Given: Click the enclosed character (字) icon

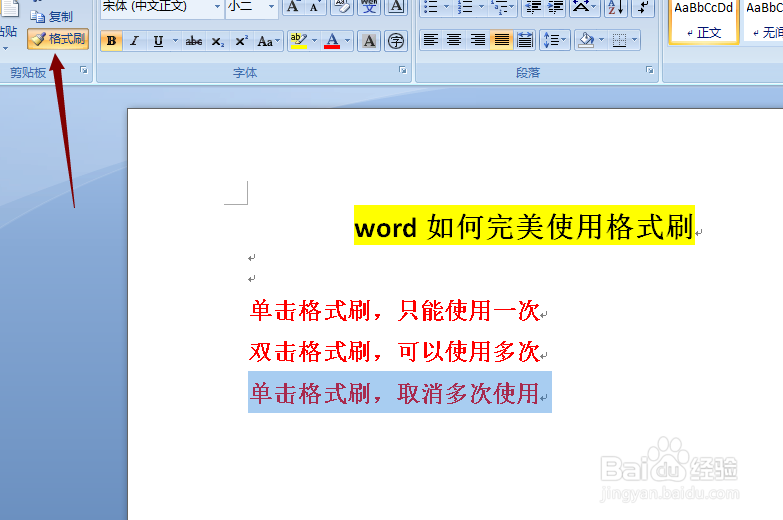Looking at the screenshot, I should pos(396,41).
